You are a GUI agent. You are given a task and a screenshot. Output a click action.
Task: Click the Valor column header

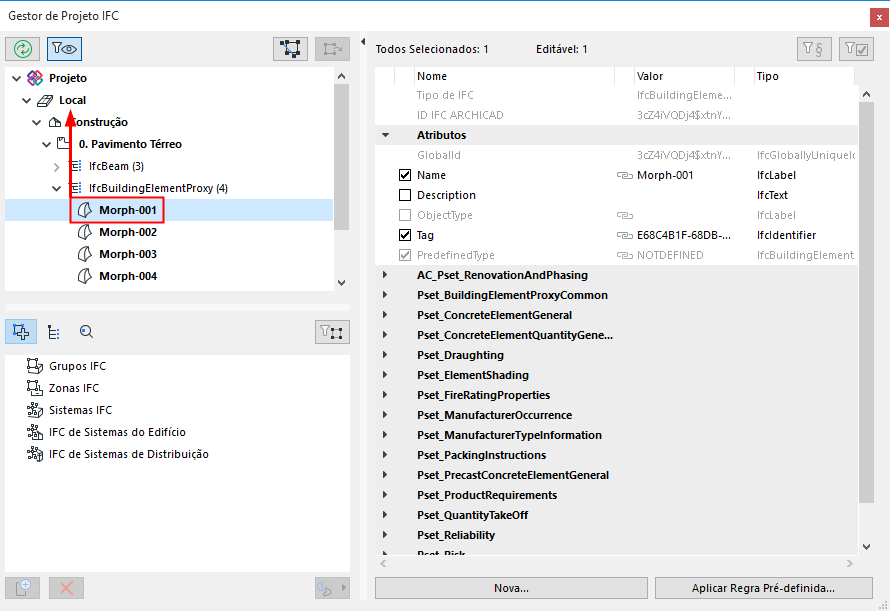point(650,76)
